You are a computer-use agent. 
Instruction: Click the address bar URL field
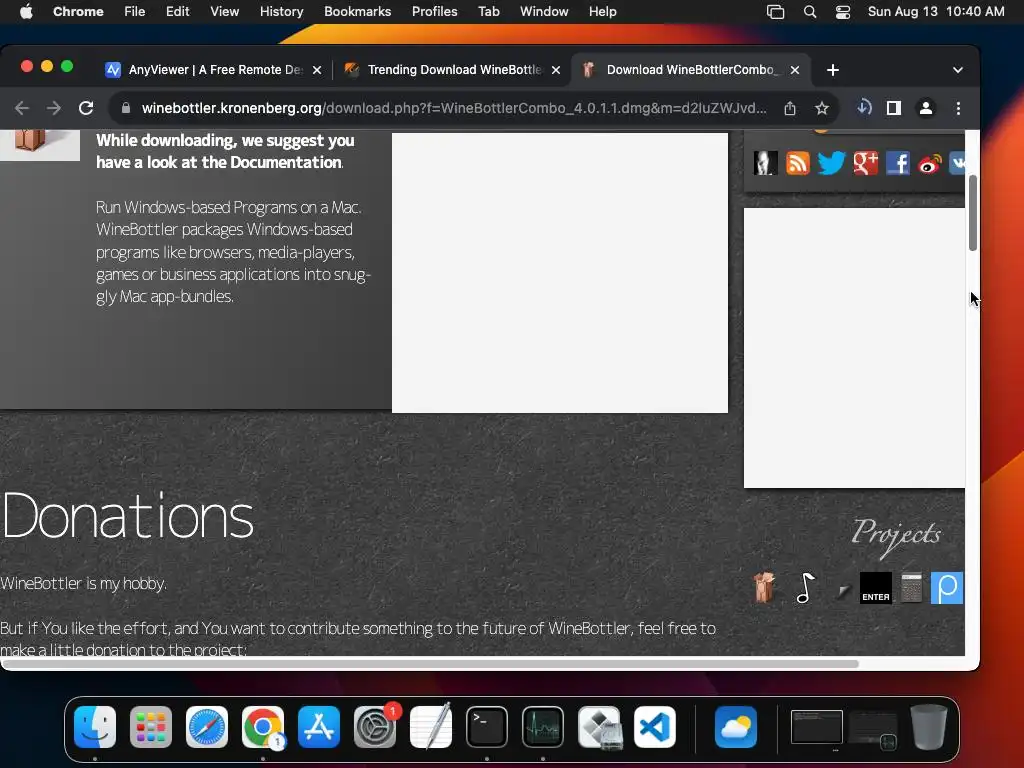[454, 108]
